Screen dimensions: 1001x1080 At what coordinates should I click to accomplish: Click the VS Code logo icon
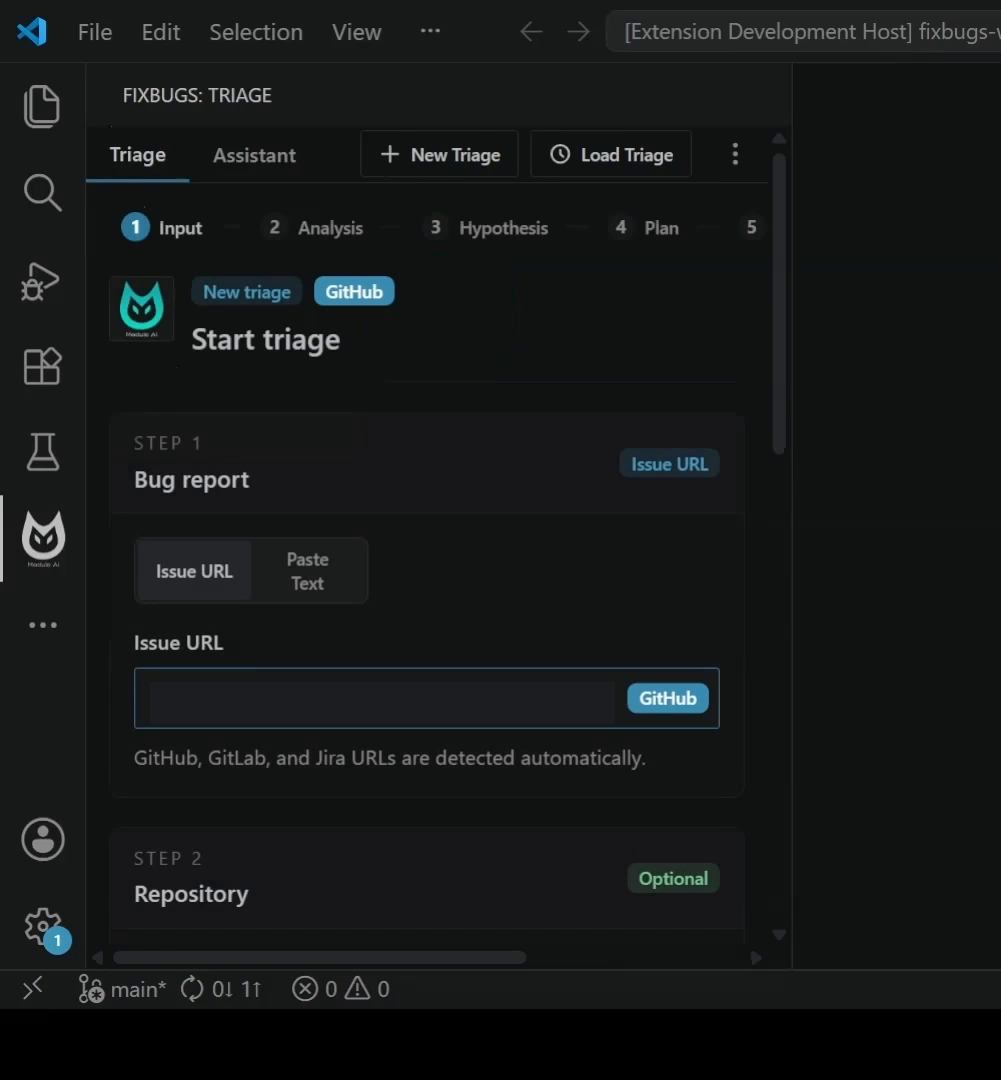(32, 32)
